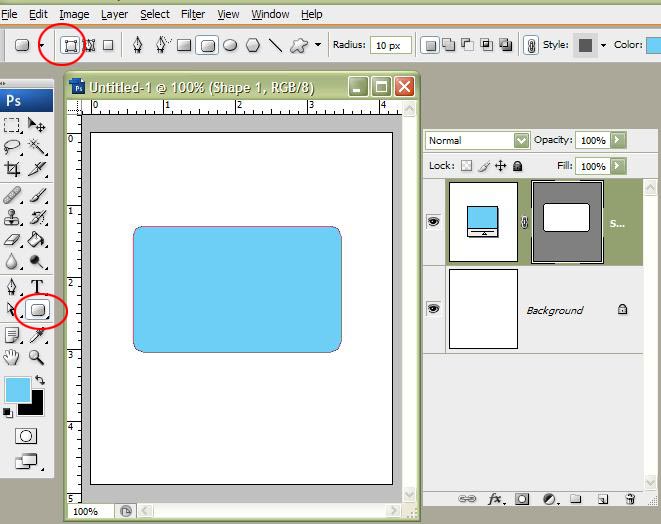The height and width of the screenshot is (524, 661).
Task: Click the Shape layers mode button
Action: [x=70, y=45]
